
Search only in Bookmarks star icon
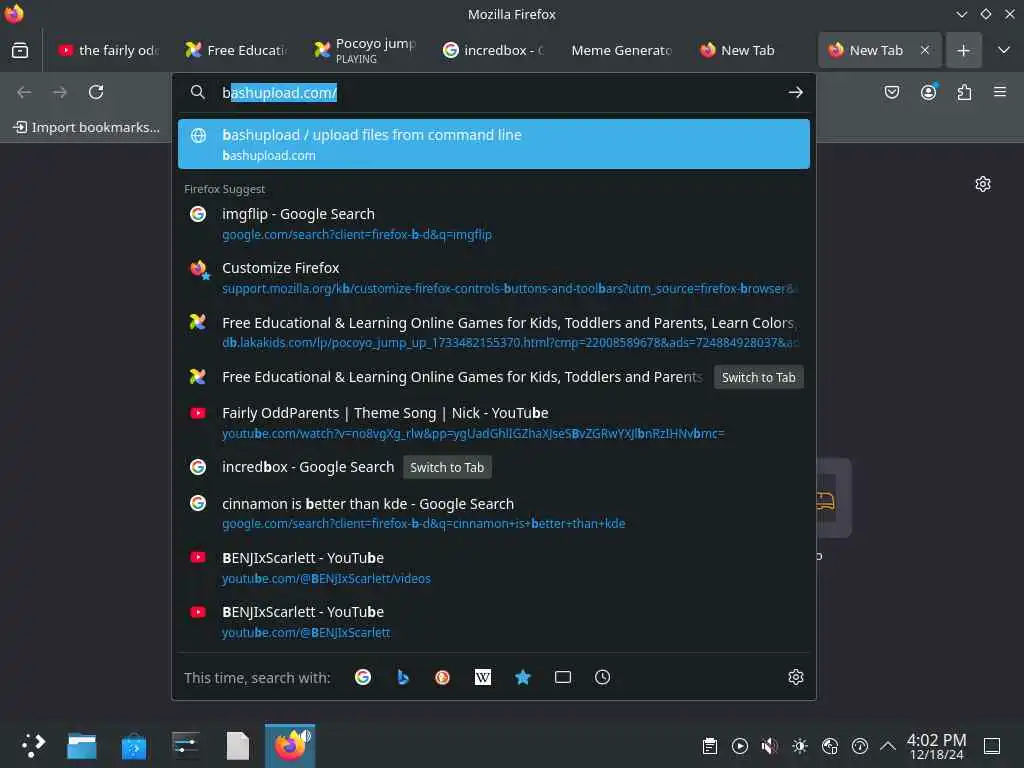[522, 677]
